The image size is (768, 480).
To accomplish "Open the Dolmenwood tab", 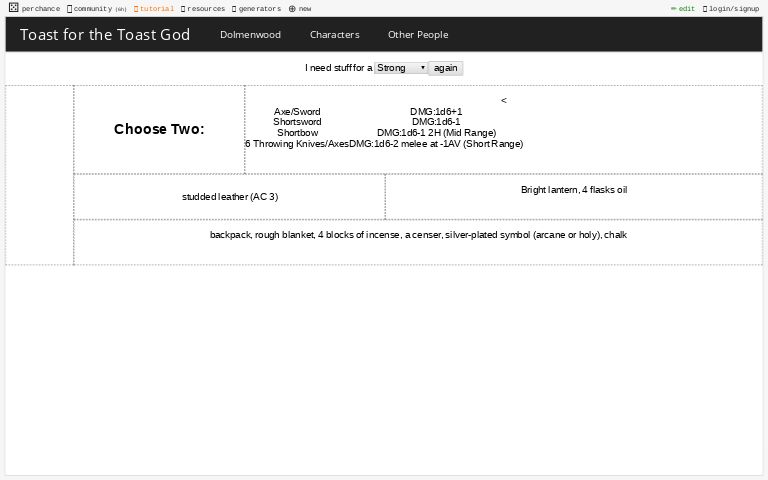I will (x=250, y=35).
